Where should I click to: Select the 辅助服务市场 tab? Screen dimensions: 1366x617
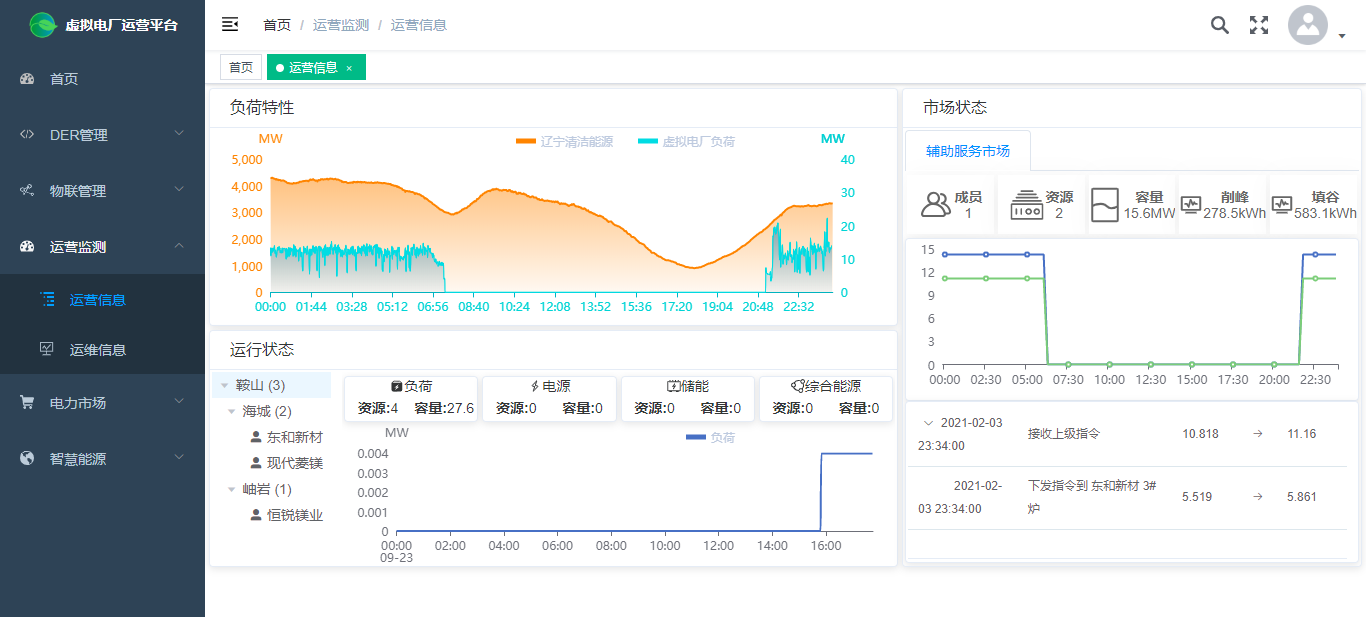(967, 151)
